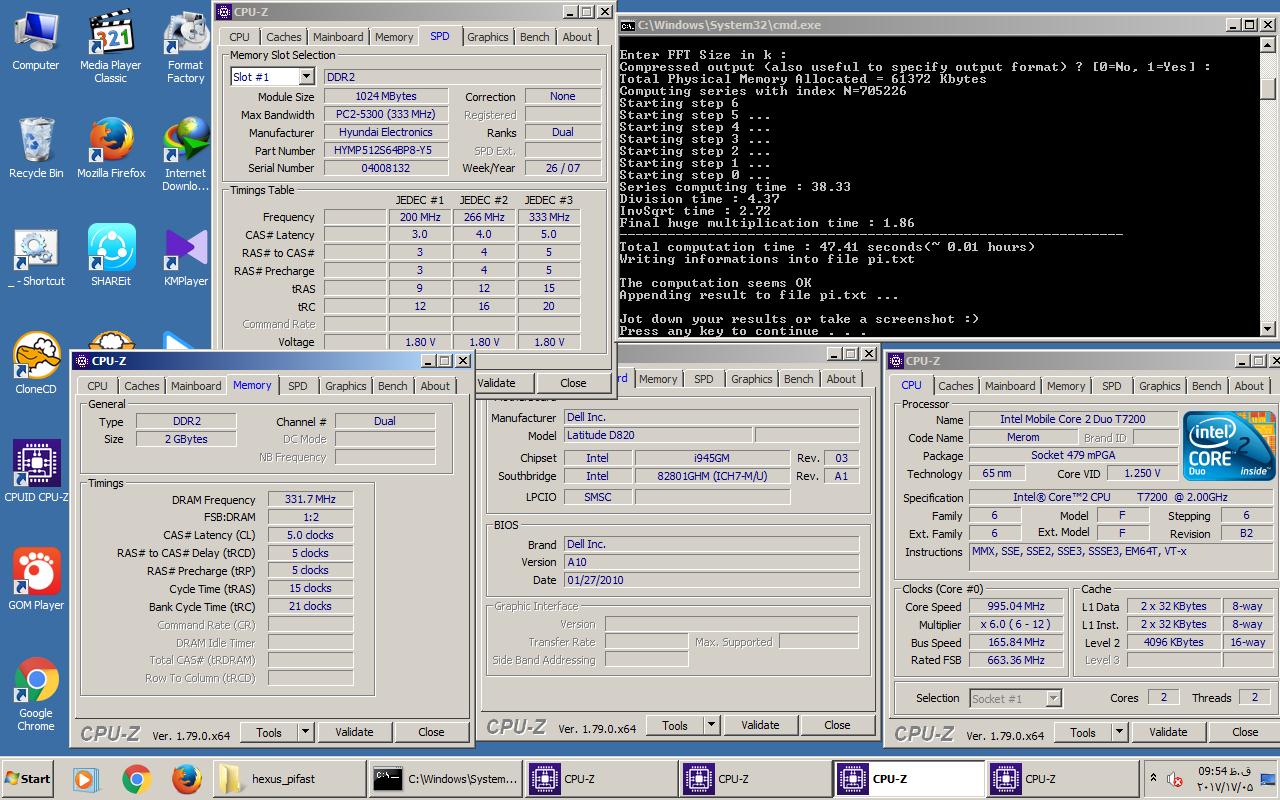Click the Intel Core 2 Duo logo
This screenshot has height=800, width=1280.
1228,446
